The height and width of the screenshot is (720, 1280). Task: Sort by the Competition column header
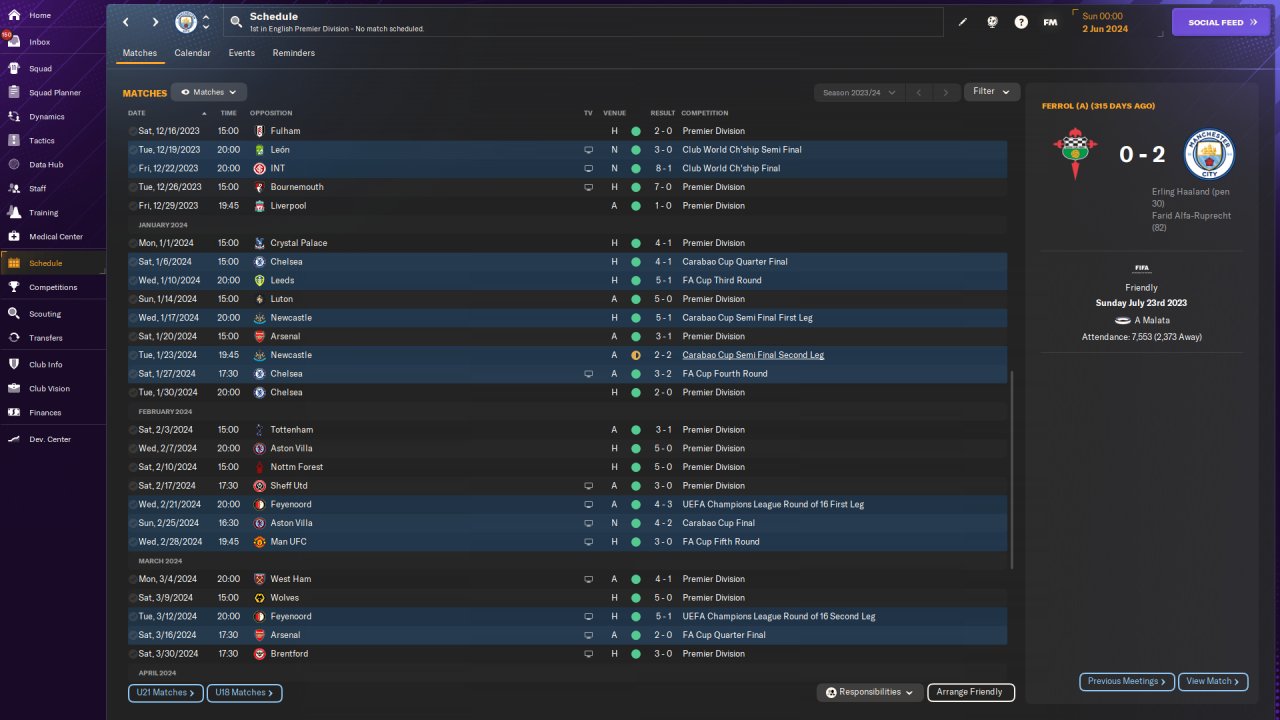pyautogui.click(x=705, y=113)
